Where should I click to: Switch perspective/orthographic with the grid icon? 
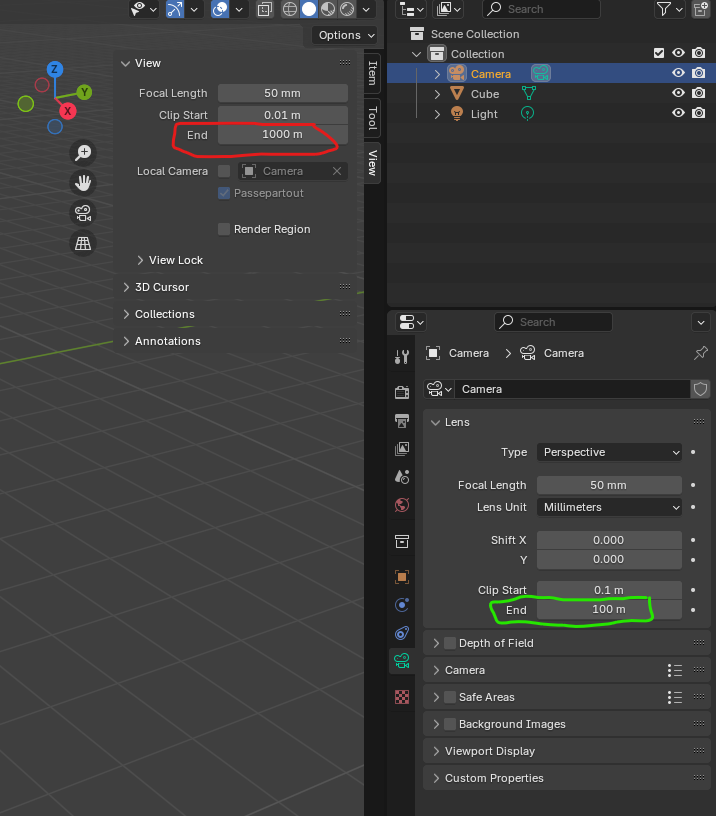(84, 242)
